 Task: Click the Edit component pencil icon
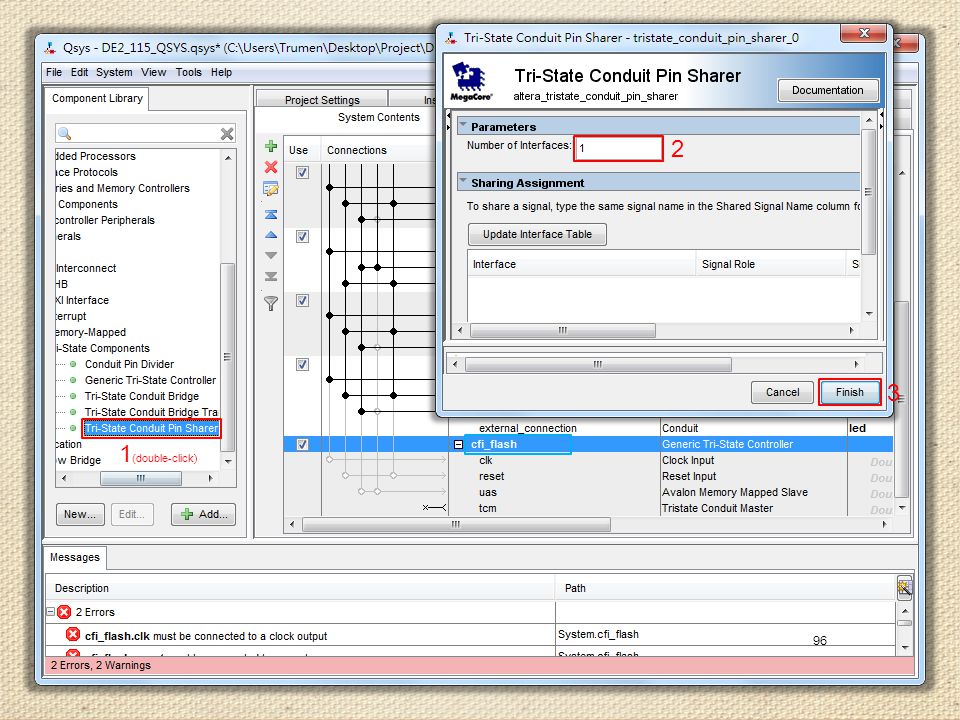[271, 189]
